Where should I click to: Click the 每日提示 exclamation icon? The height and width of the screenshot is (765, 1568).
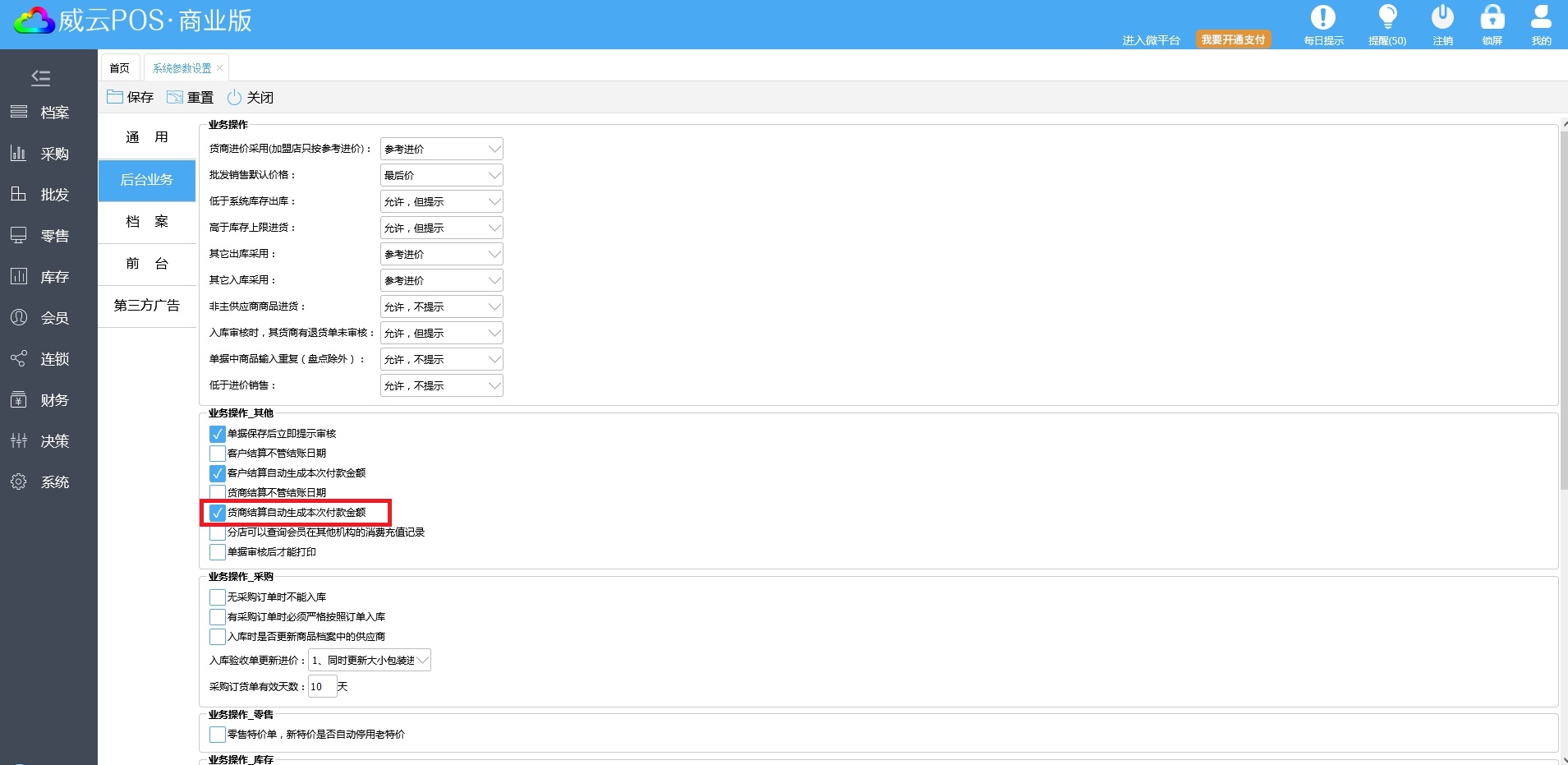[1322, 18]
